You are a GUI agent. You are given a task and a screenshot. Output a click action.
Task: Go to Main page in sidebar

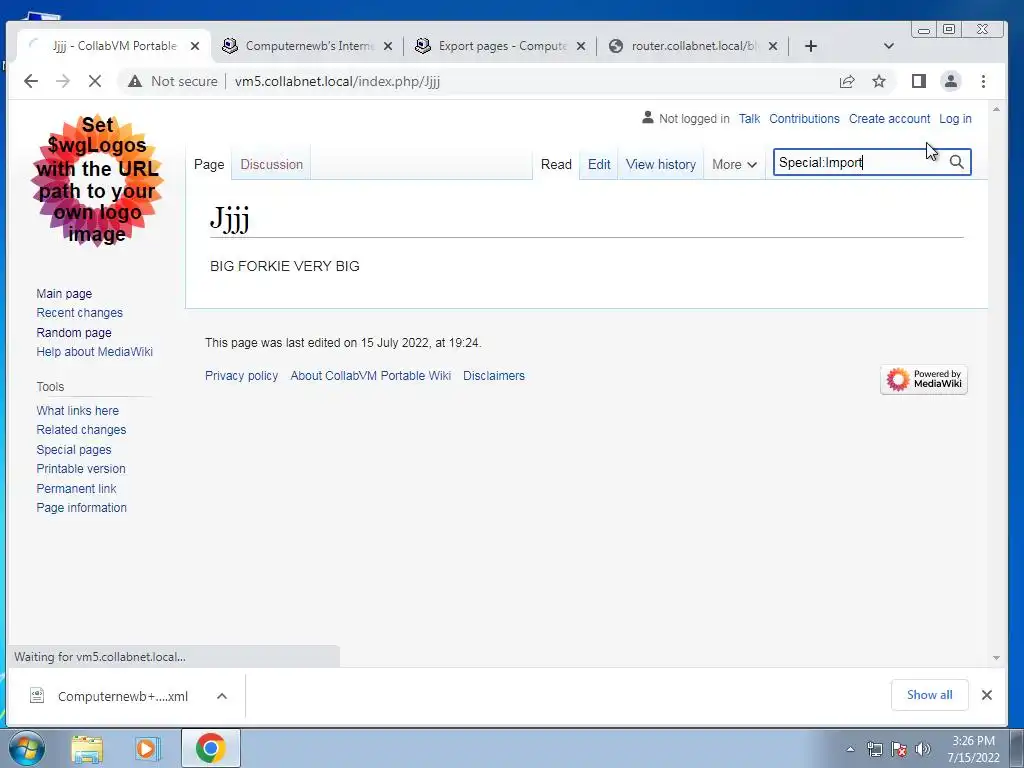(64, 294)
